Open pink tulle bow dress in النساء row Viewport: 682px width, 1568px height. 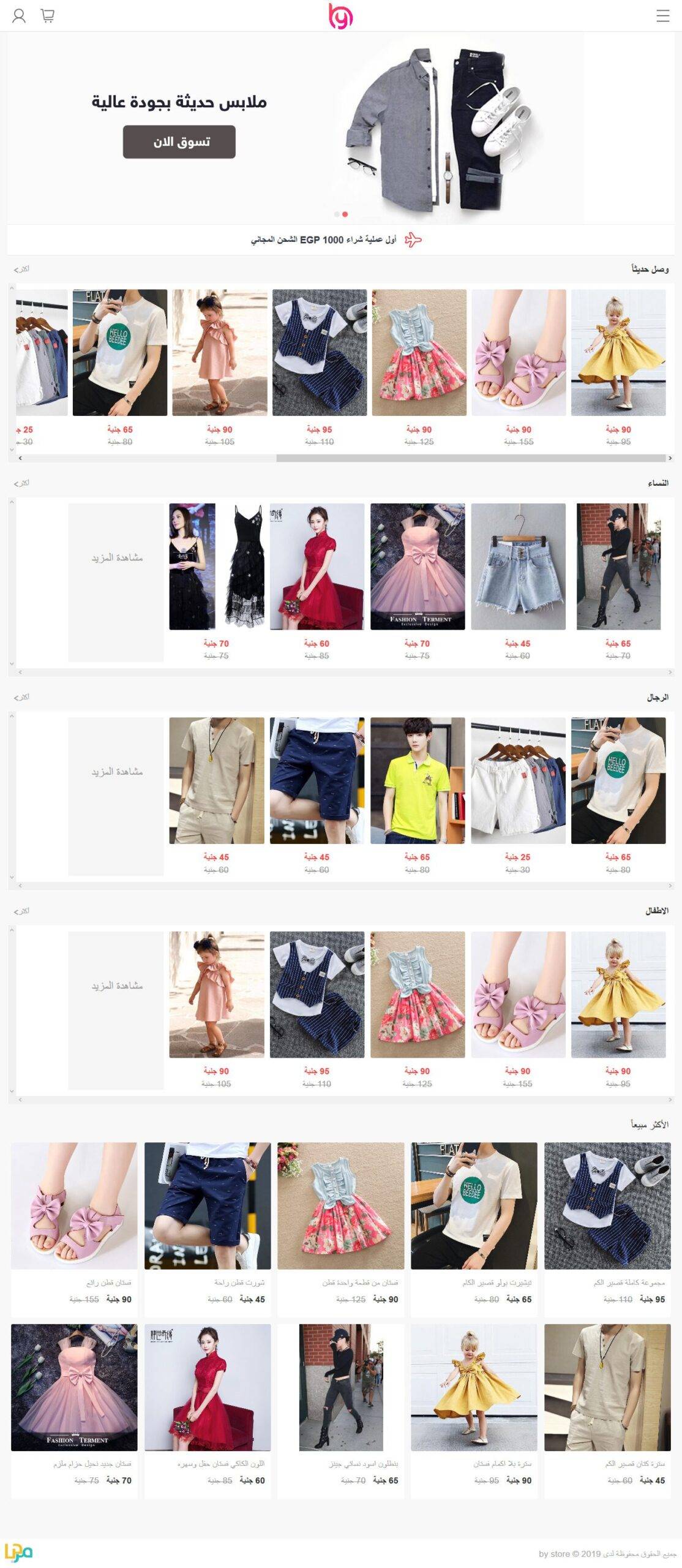418,567
